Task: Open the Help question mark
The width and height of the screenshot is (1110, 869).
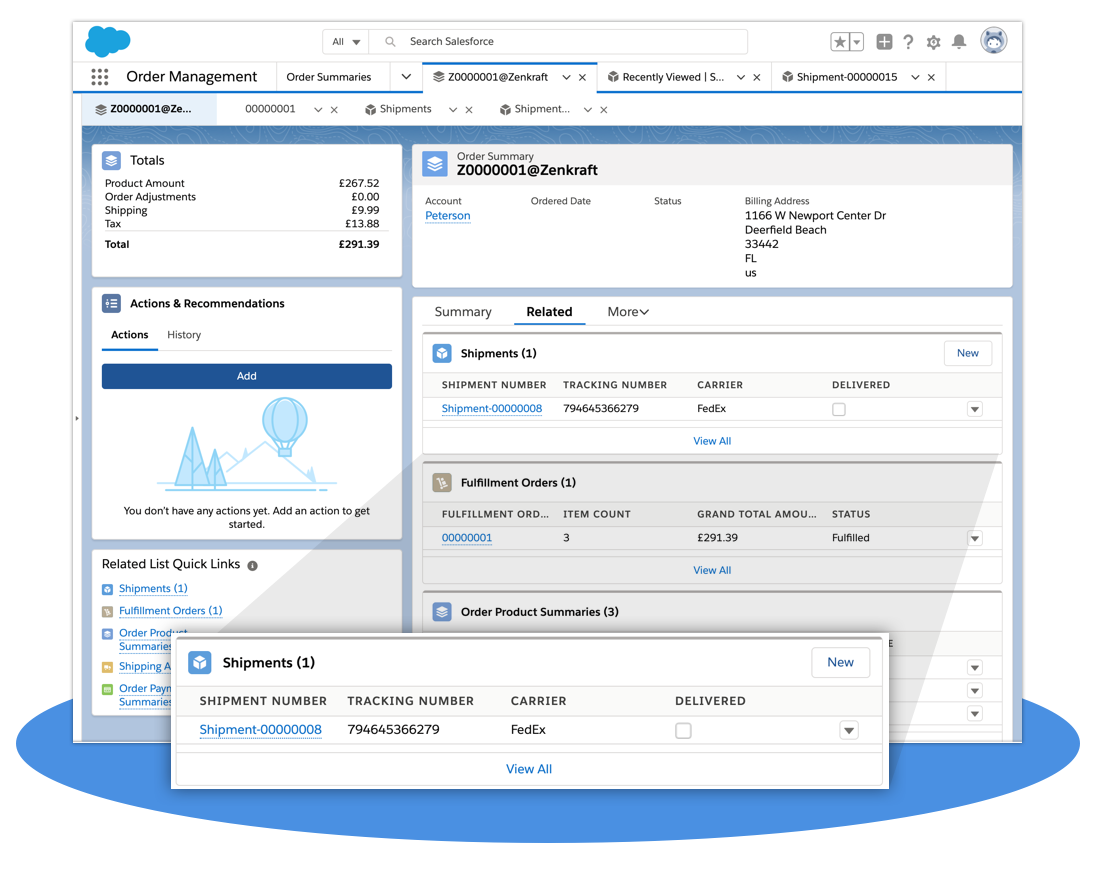Action: (x=908, y=42)
